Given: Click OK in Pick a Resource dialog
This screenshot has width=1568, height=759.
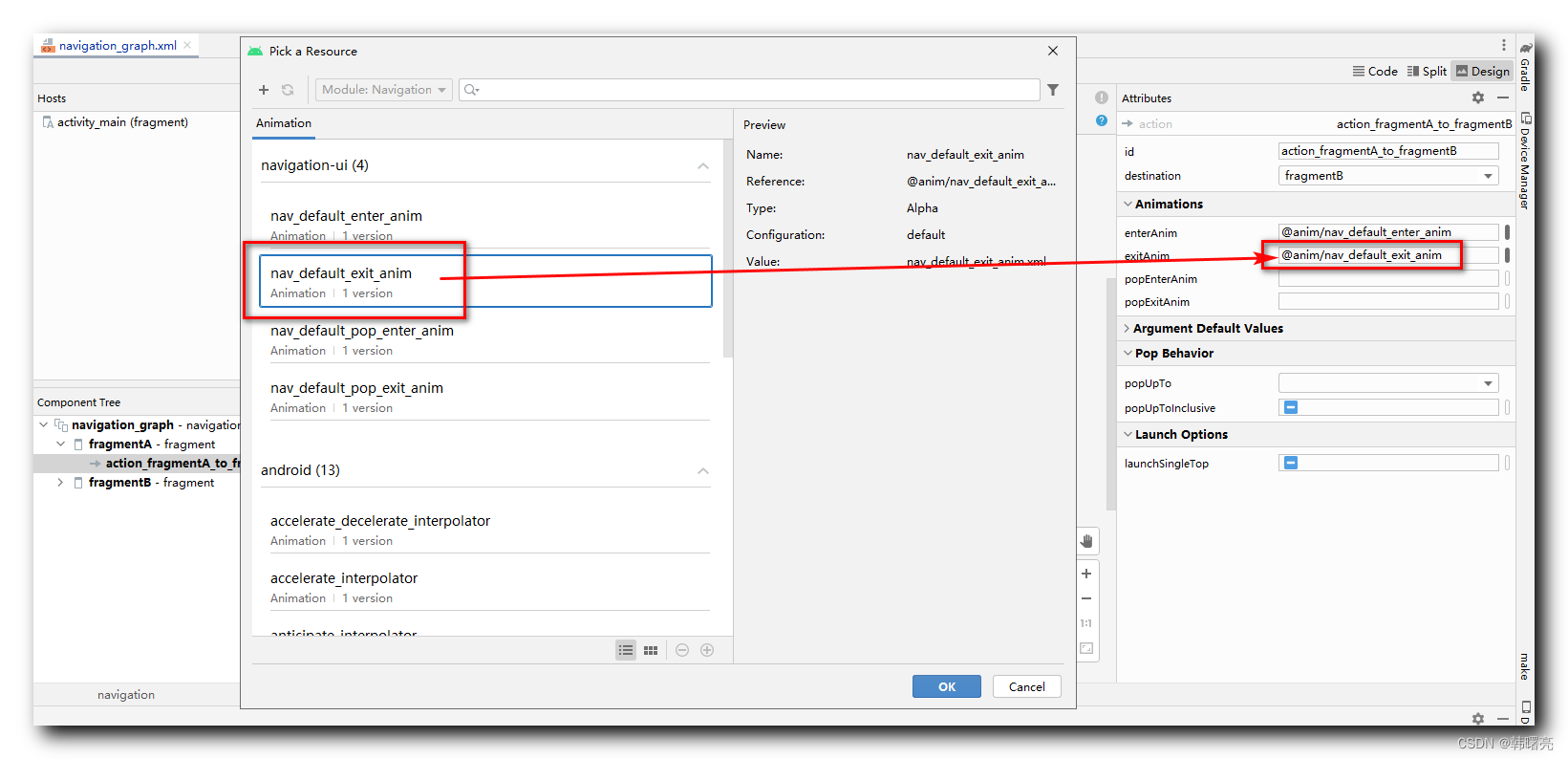Looking at the screenshot, I should coord(947,686).
